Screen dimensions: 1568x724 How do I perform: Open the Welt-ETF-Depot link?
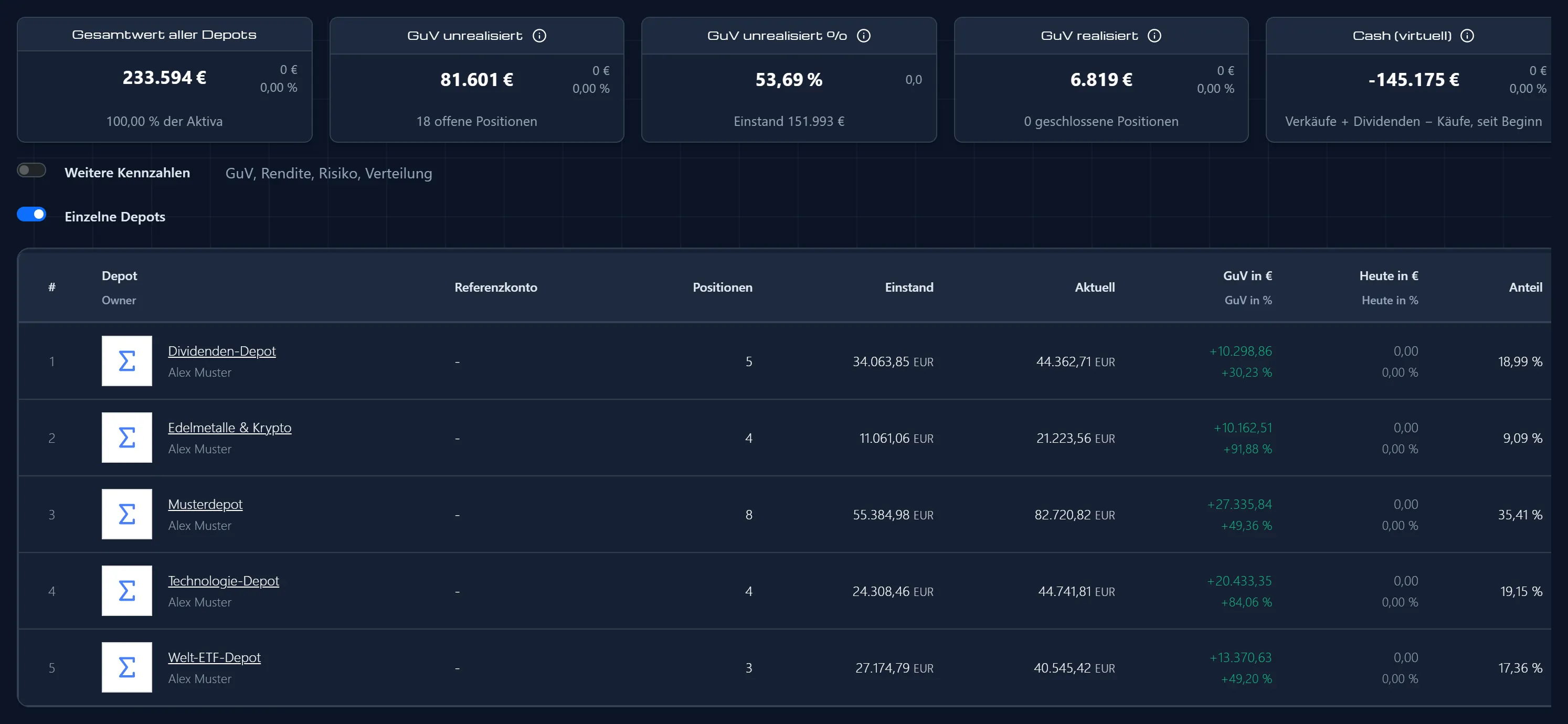coord(214,658)
